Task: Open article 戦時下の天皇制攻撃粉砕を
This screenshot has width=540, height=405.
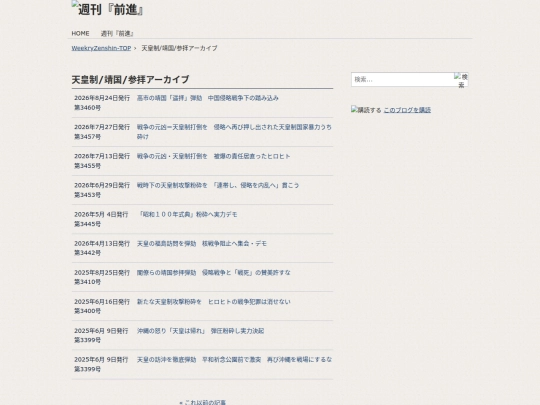Action: 218,185
